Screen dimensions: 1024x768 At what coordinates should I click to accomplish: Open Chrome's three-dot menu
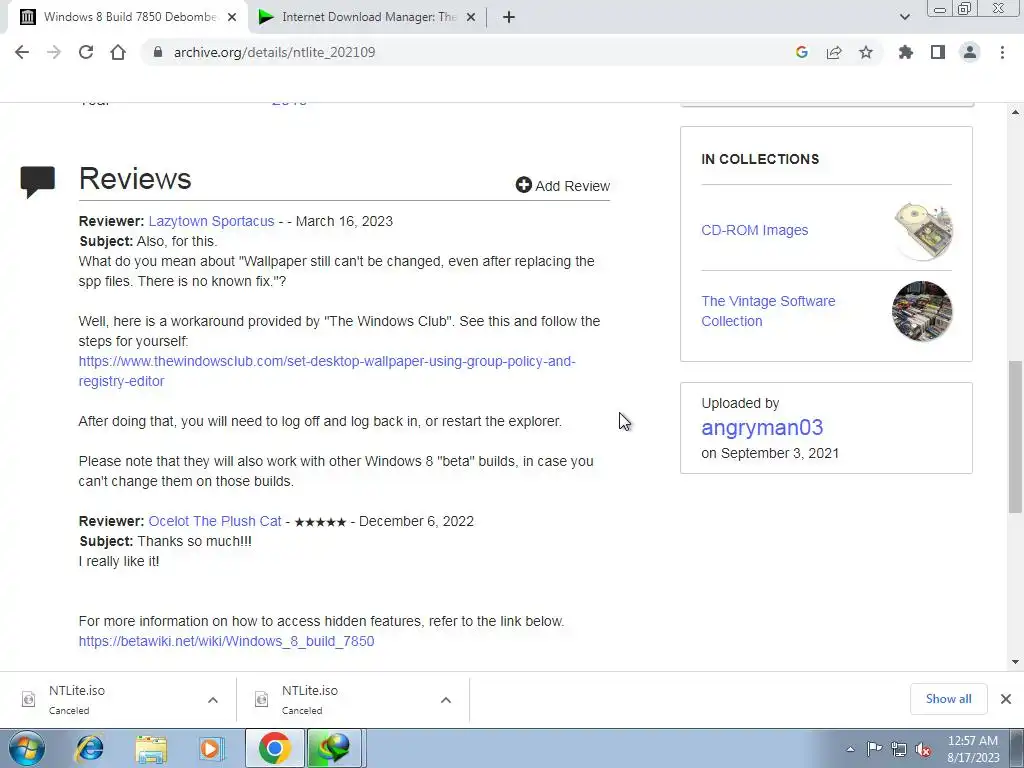point(1002,52)
